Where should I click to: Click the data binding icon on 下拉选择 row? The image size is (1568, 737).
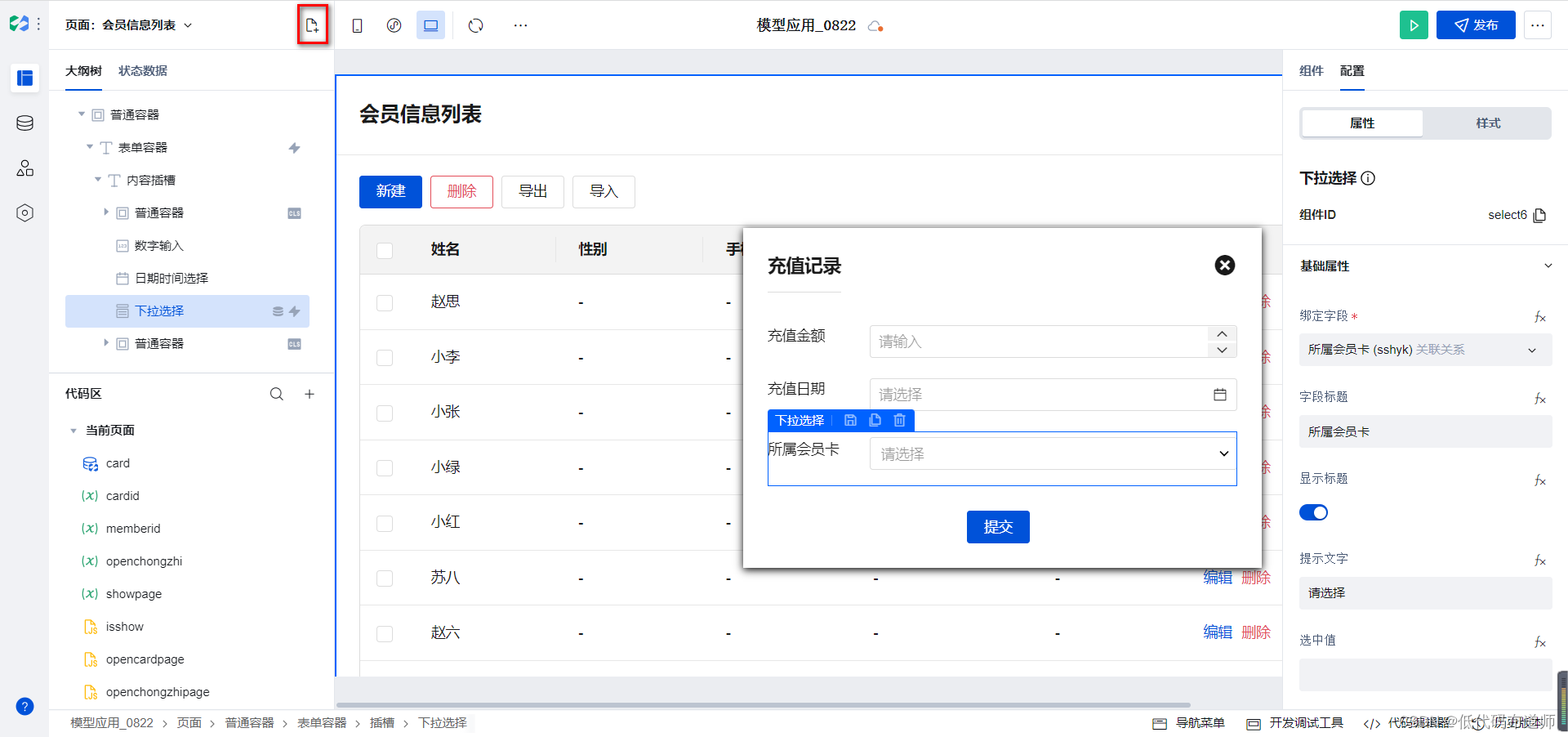click(278, 311)
